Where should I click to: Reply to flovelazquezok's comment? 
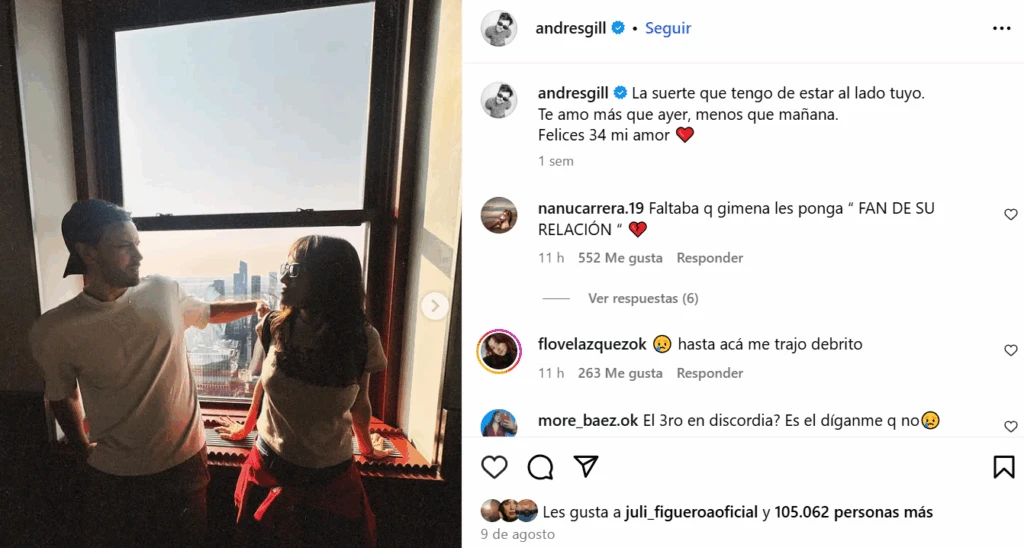710,373
